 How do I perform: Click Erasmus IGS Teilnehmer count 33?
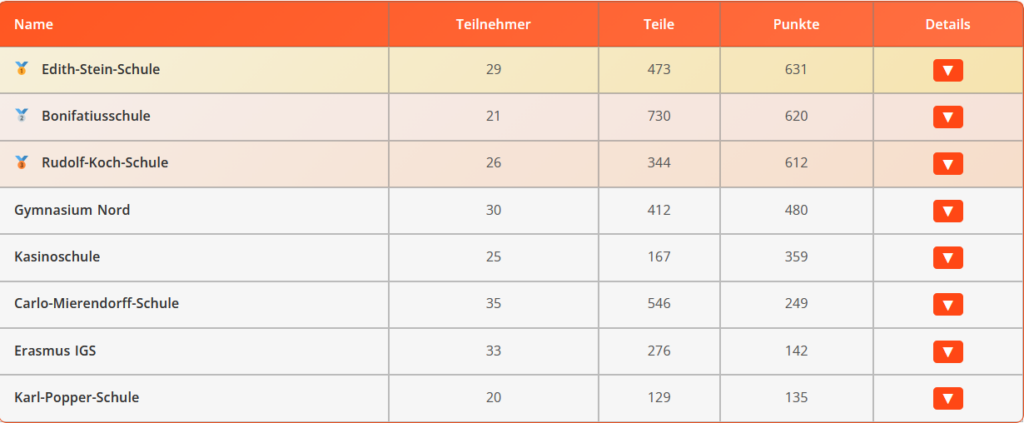tap(493, 351)
